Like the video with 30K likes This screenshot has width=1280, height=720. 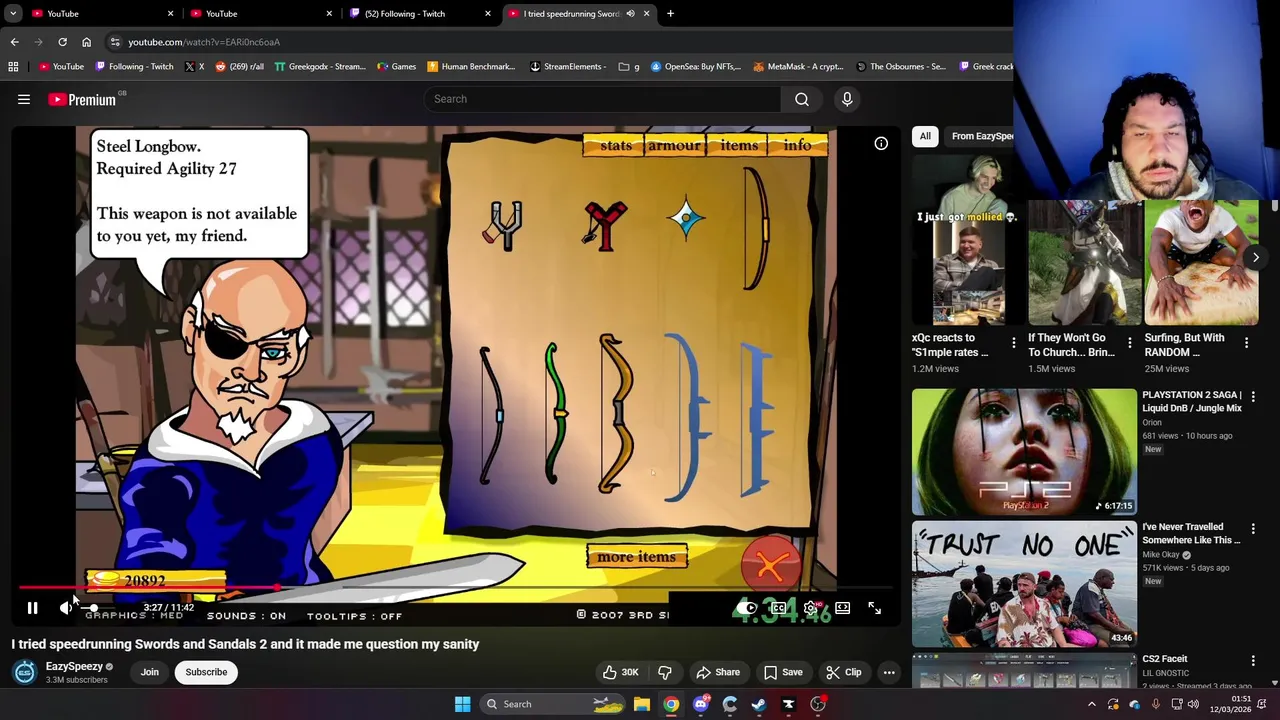click(619, 672)
